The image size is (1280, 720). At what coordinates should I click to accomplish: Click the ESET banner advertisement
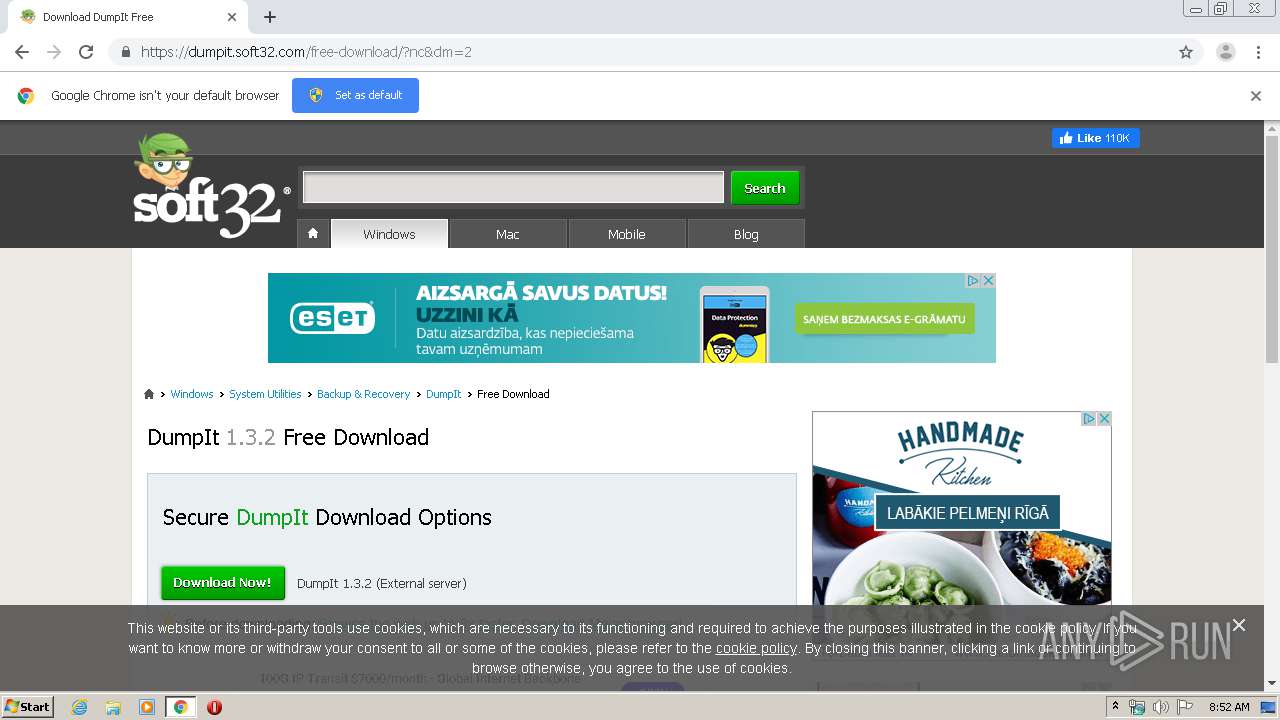(631, 318)
